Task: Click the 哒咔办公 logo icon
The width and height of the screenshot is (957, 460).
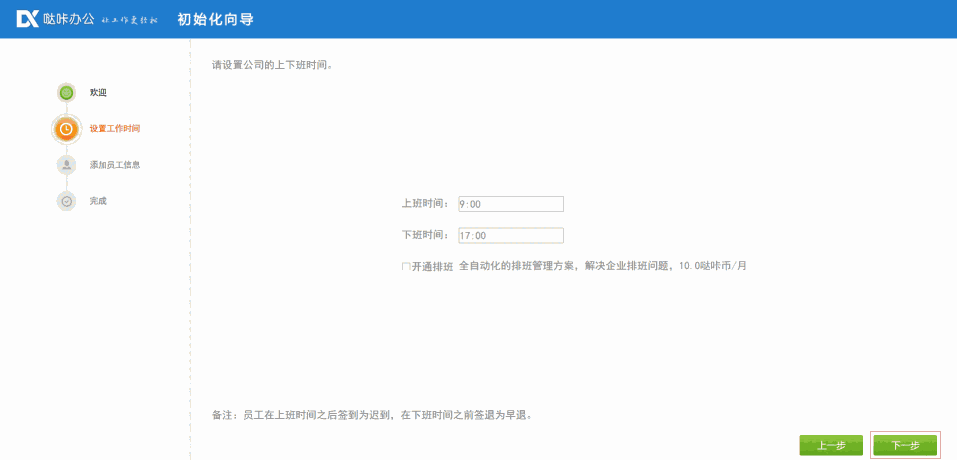Action: pyautogui.click(x=27, y=19)
